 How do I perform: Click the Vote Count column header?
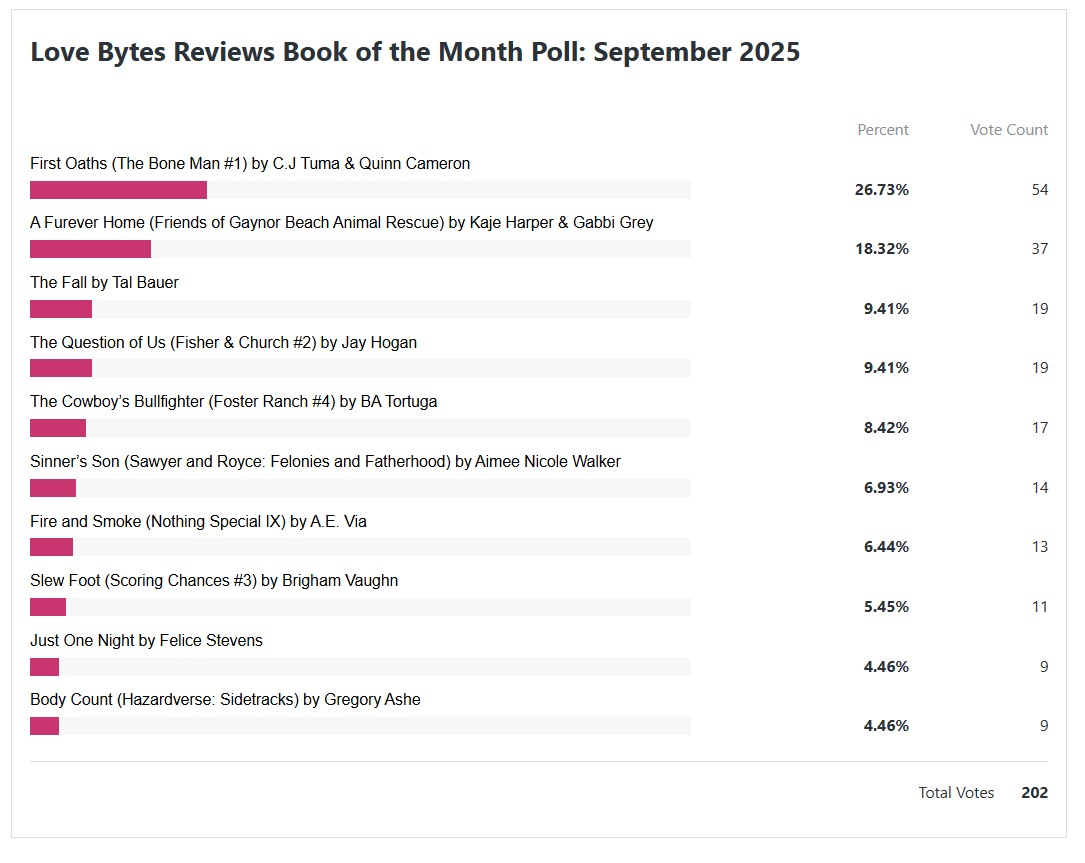[x=1009, y=130]
